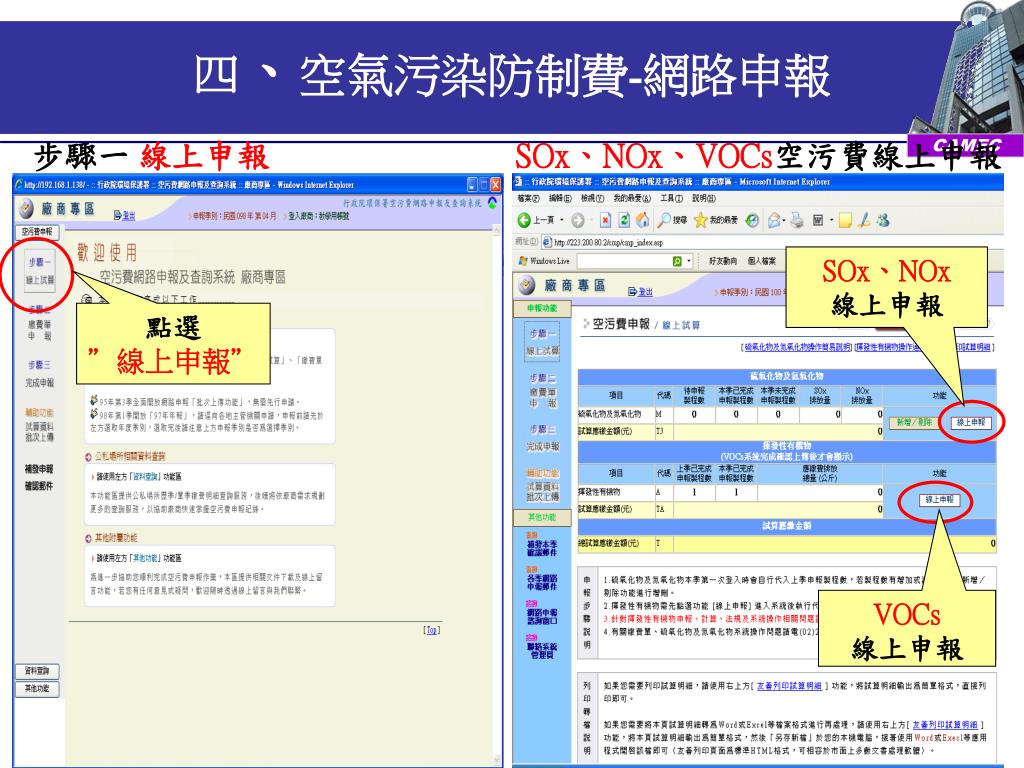Click Refresh icon in right IE toolbar
The image size is (1024, 768).
624,221
